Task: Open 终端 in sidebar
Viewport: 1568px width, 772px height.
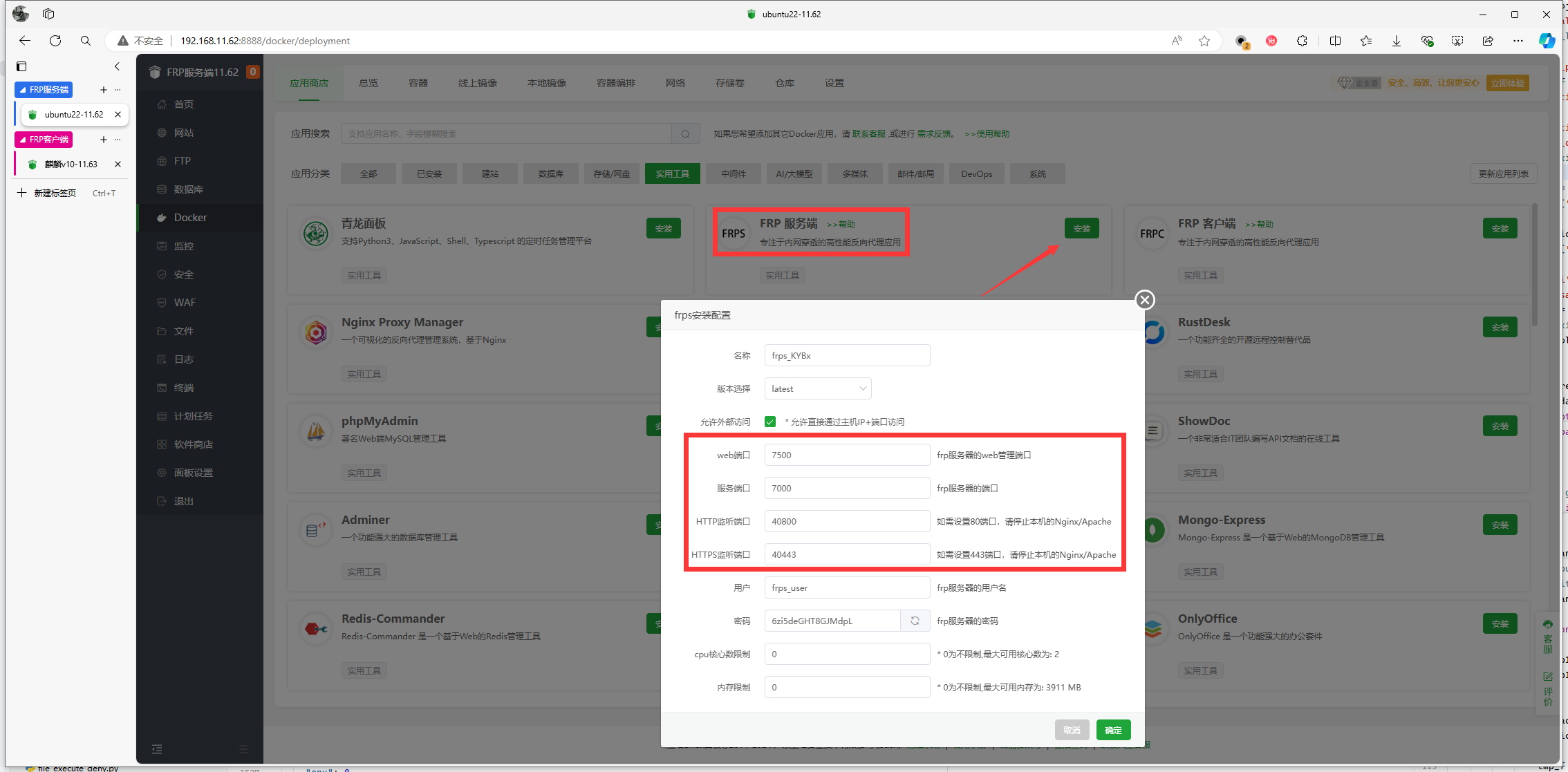Action: coord(183,388)
